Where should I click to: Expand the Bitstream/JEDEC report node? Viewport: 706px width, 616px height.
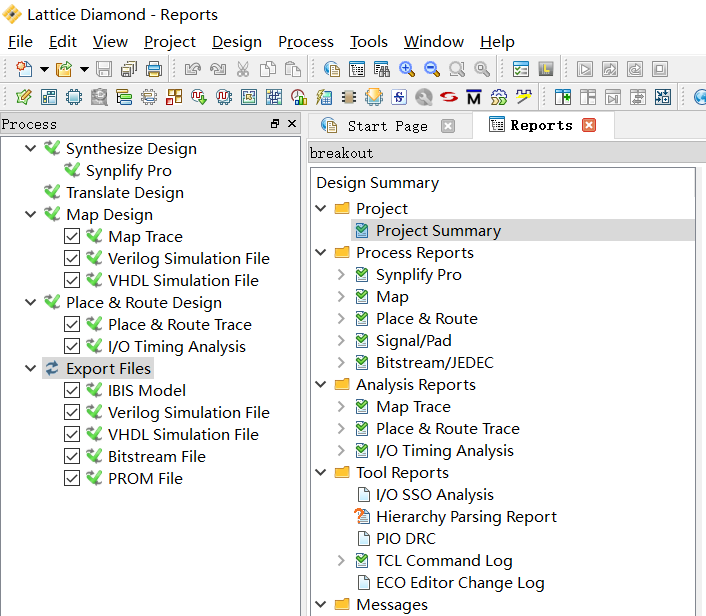[341, 362]
